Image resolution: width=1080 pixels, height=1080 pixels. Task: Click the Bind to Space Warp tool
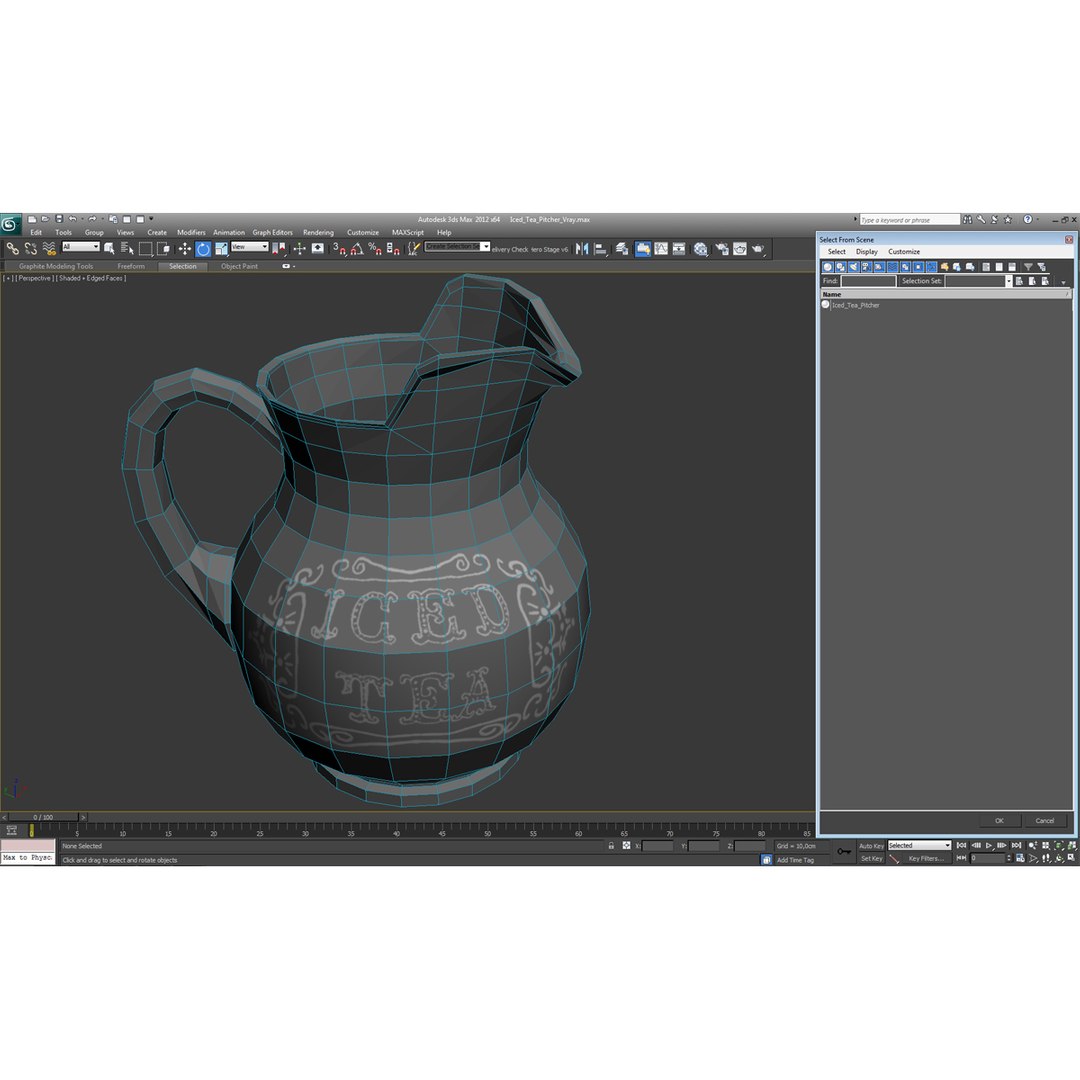pos(49,249)
